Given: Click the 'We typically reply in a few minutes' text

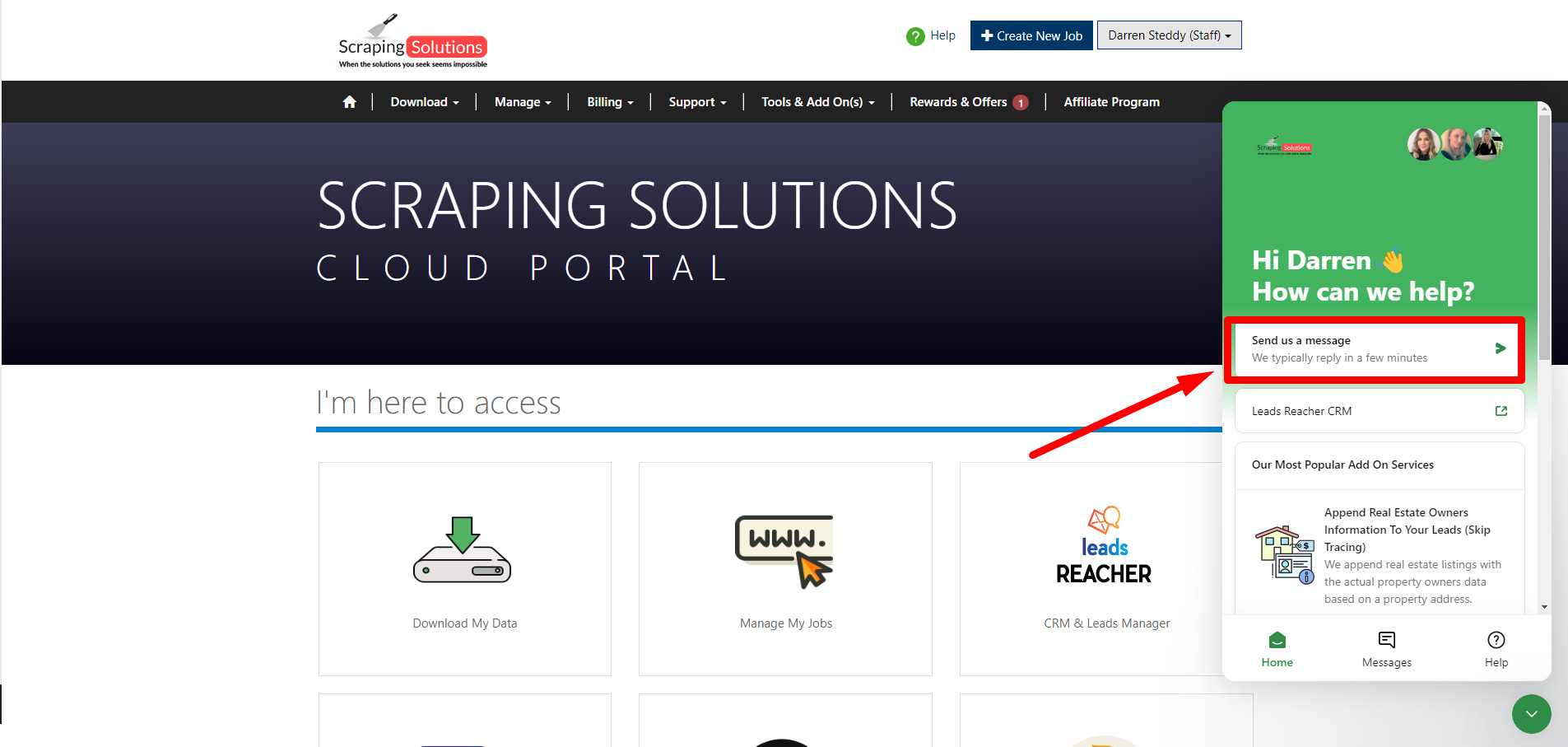Looking at the screenshot, I should [1339, 358].
